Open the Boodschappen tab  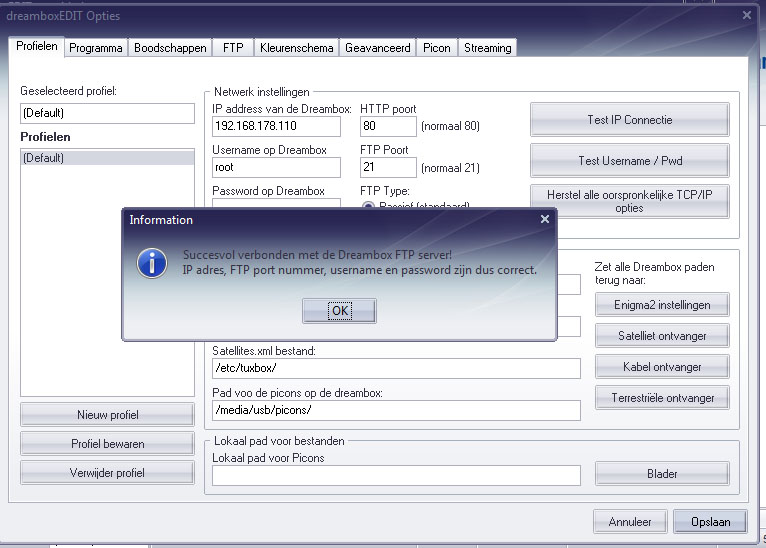170,48
